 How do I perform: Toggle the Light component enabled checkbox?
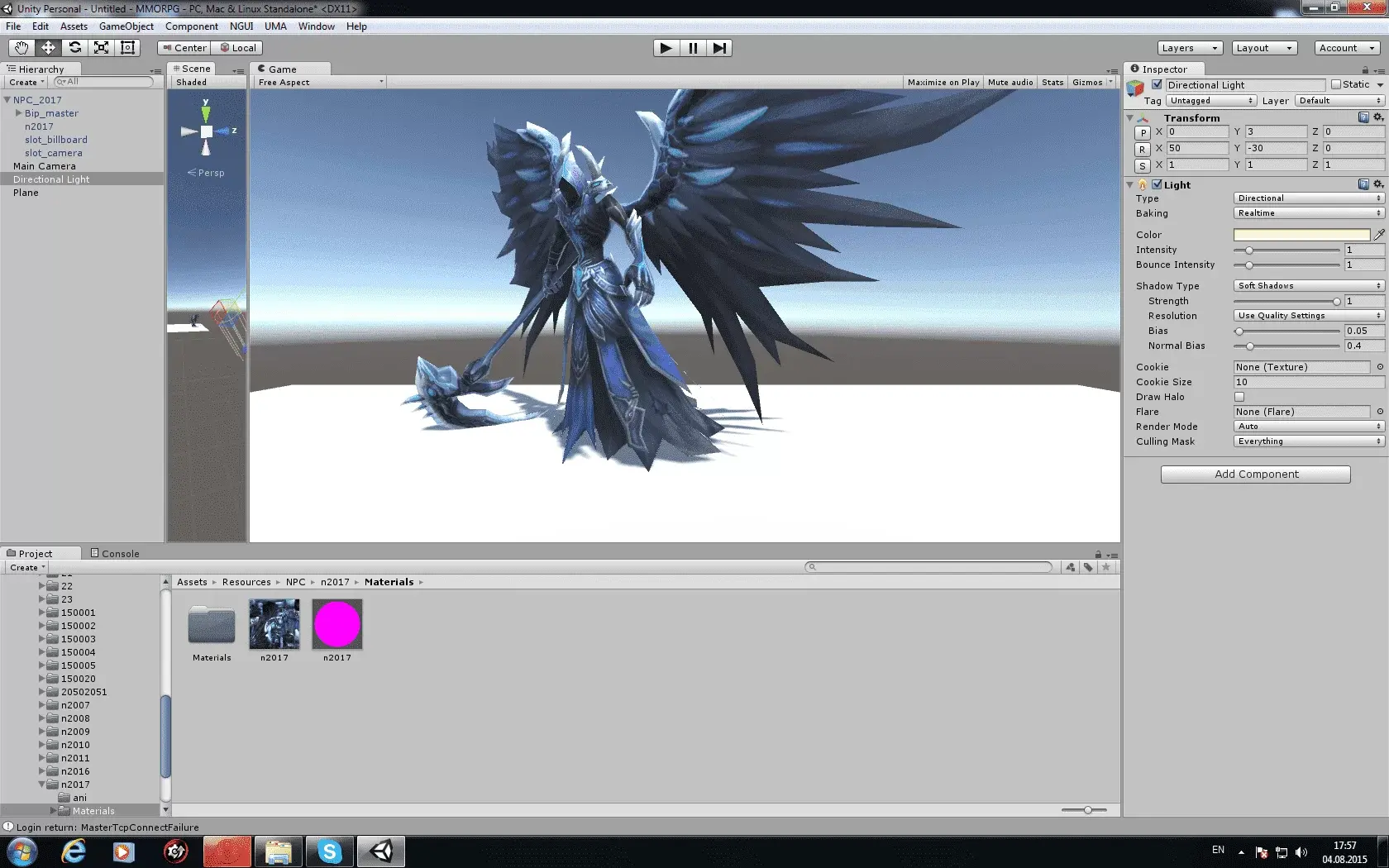[1157, 184]
